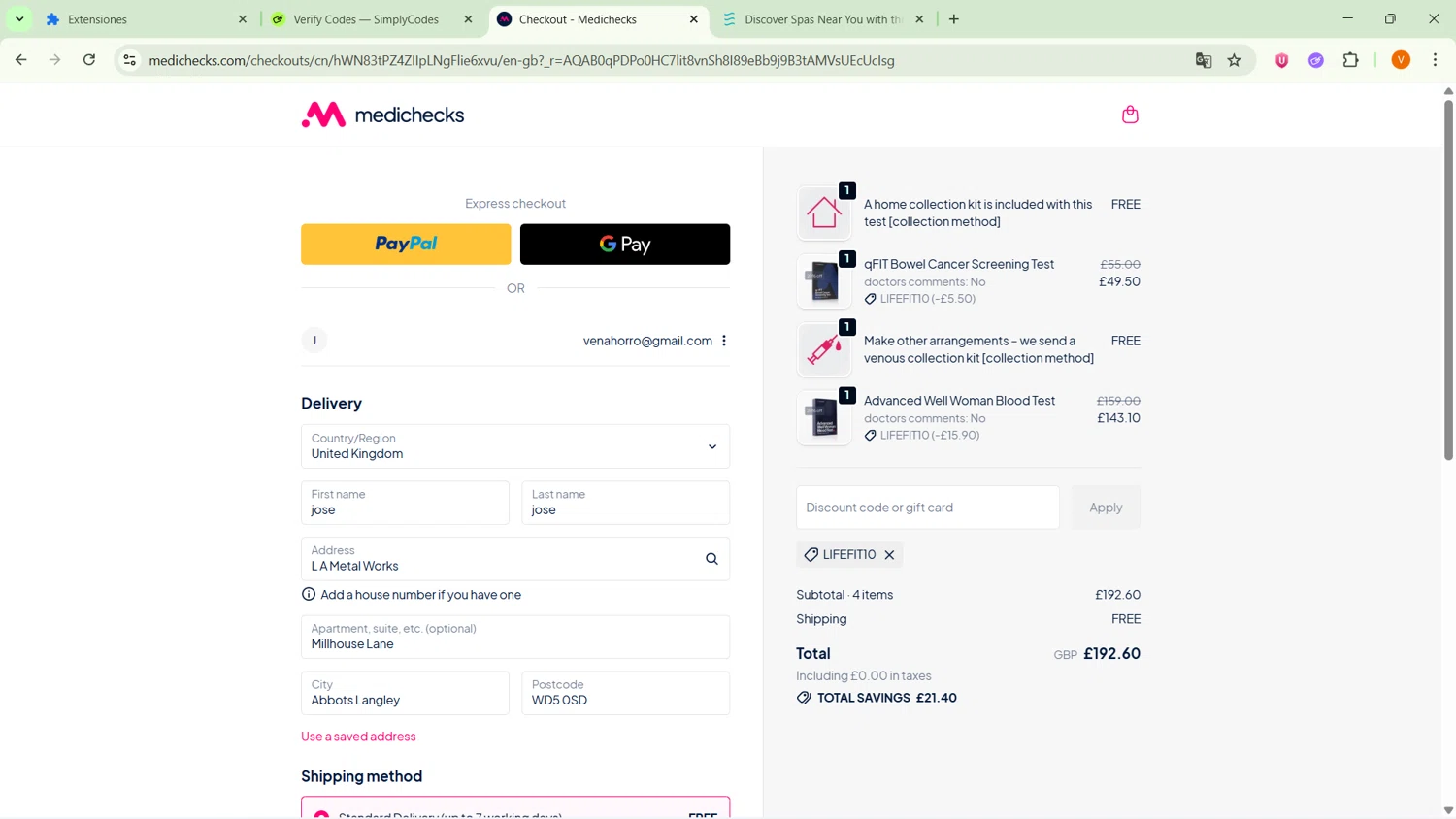This screenshot has width=1456, height=819.
Task: Click the venous collection kit thumbnail
Action: [824, 349]
